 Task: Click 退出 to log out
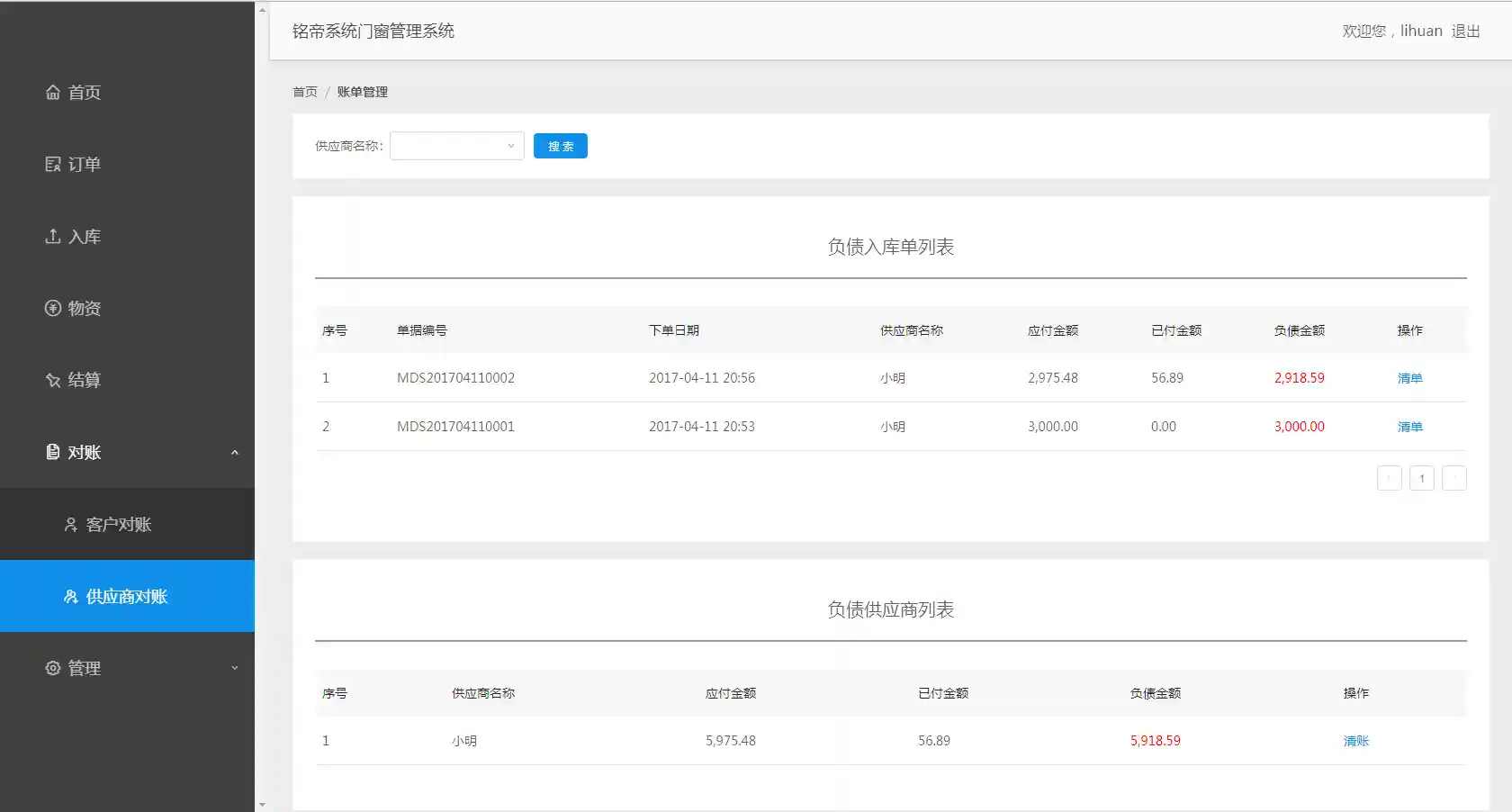[1465, 31]
